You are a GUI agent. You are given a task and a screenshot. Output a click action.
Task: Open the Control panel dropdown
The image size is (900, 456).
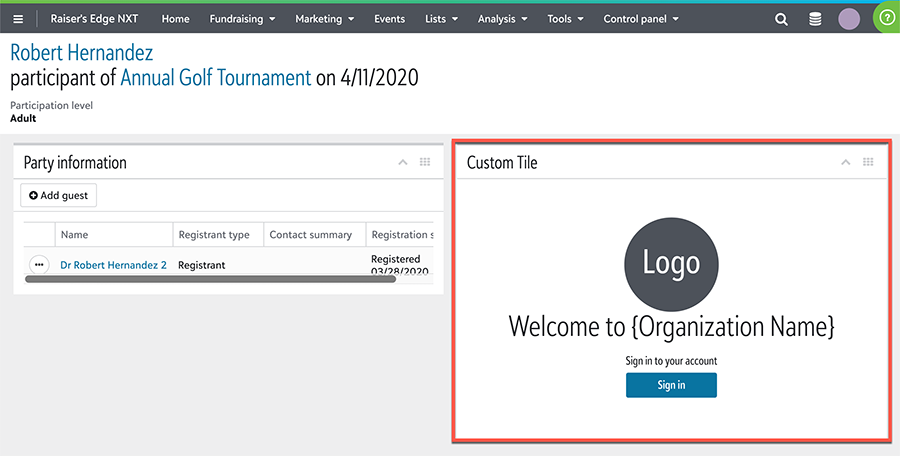tap(640, 19)
